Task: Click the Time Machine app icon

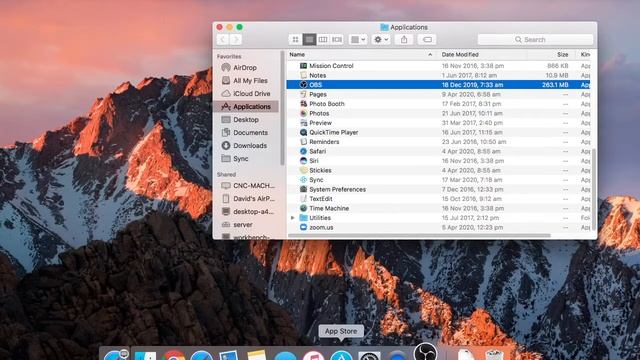Action: click(303, 209)
